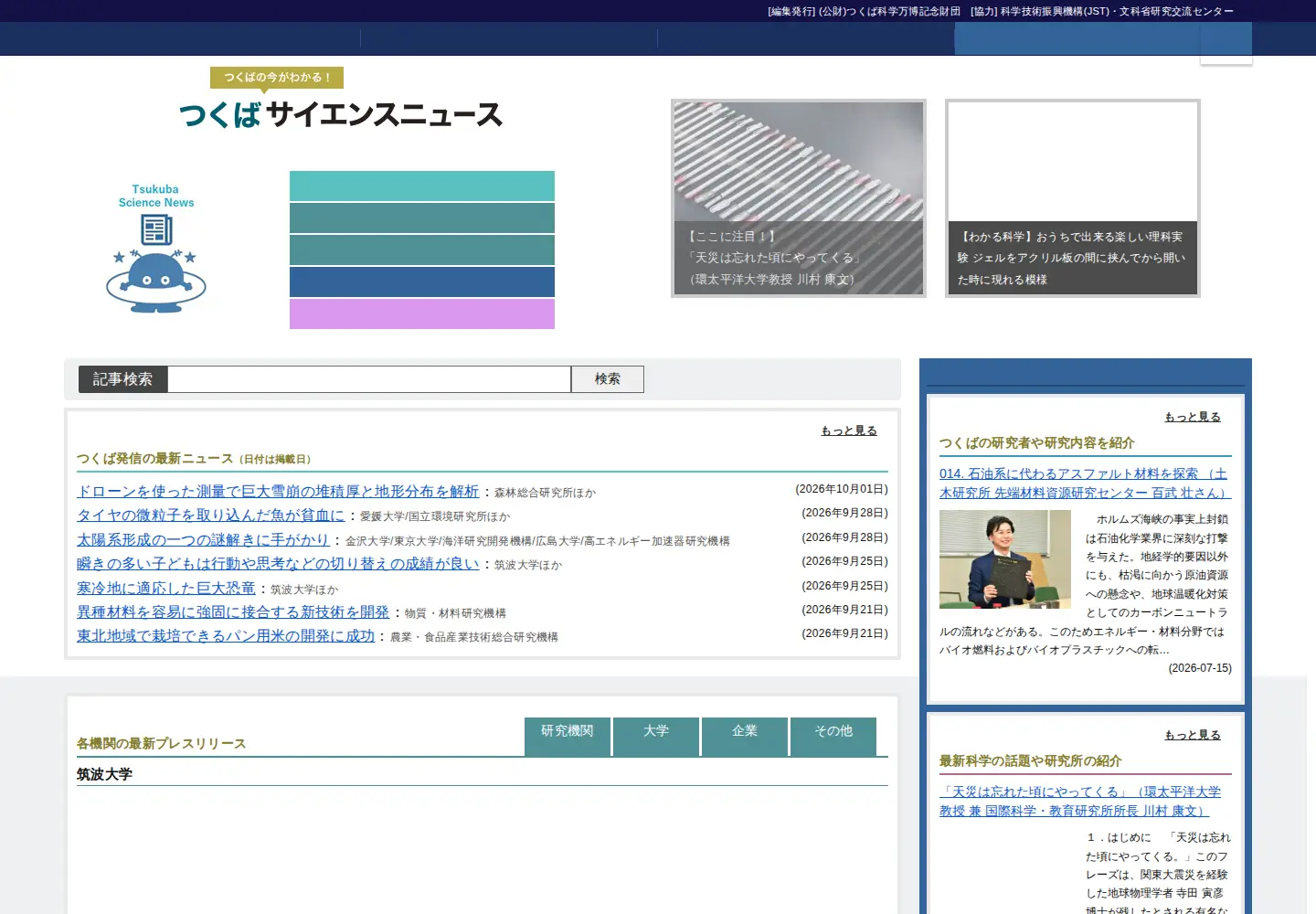Open article 異種材料を容易に強固に接合する新技術
Viewport: 1316px width, 914px height.
[x=233, y=612]
